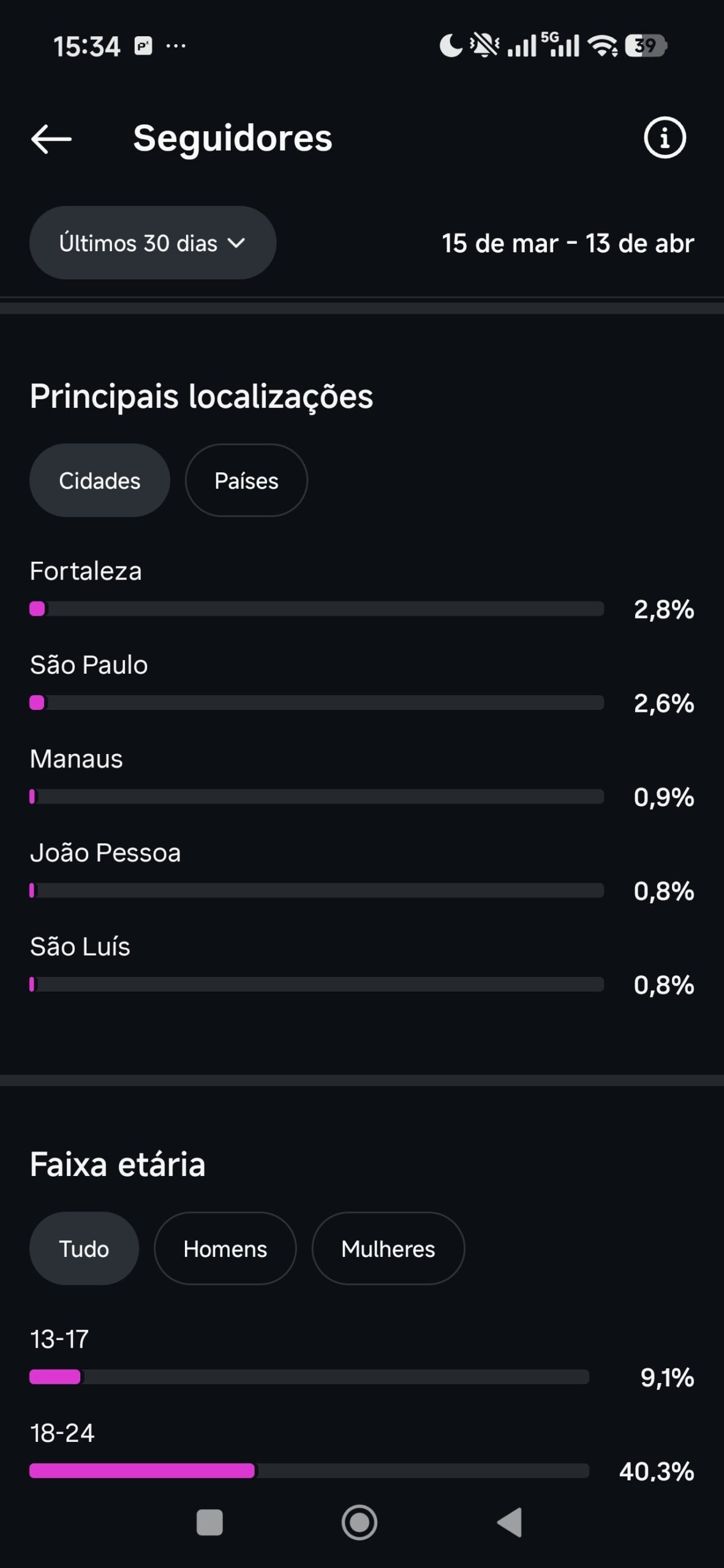
Task: Filter age range by Mulheres
Action: 388,1249
